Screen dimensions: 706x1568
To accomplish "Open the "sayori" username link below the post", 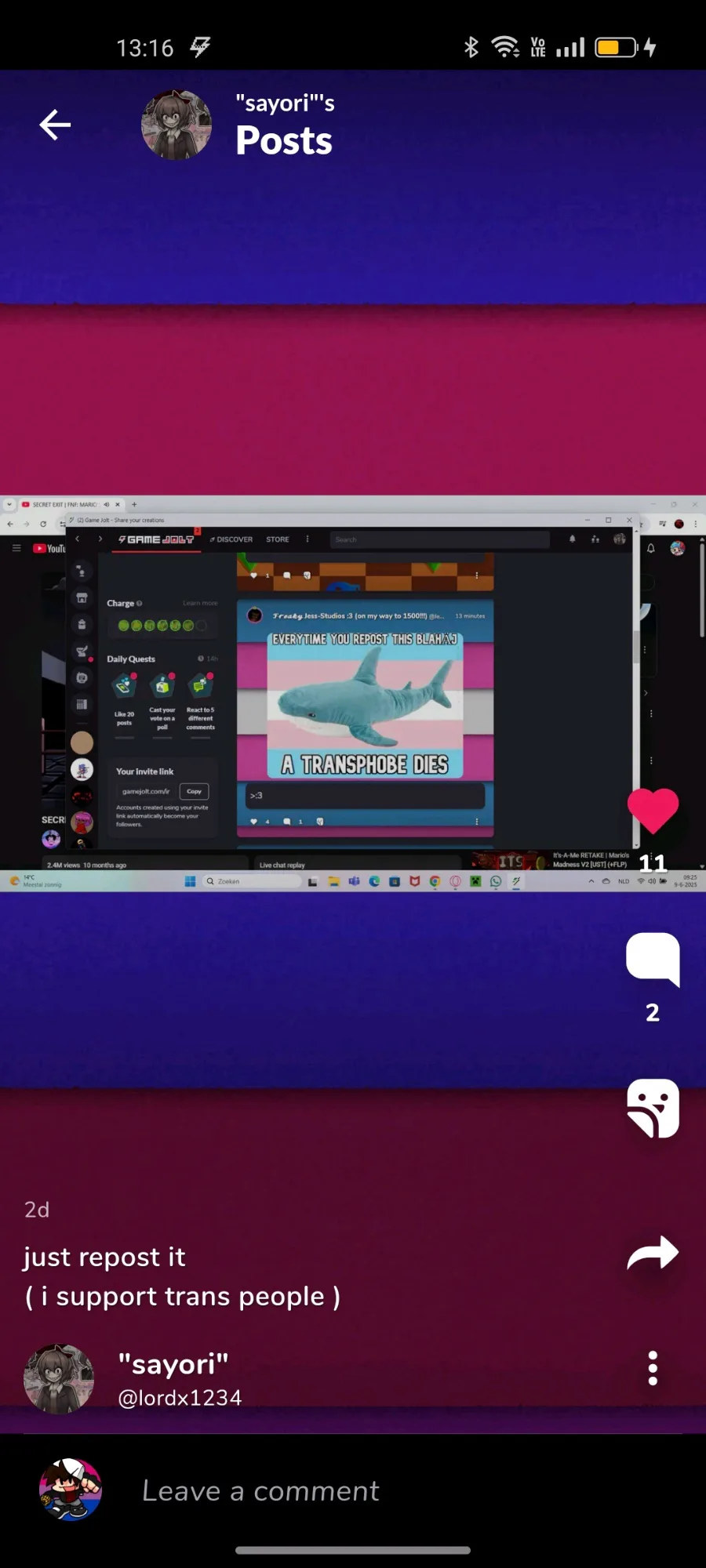I will coord(173,1364).
